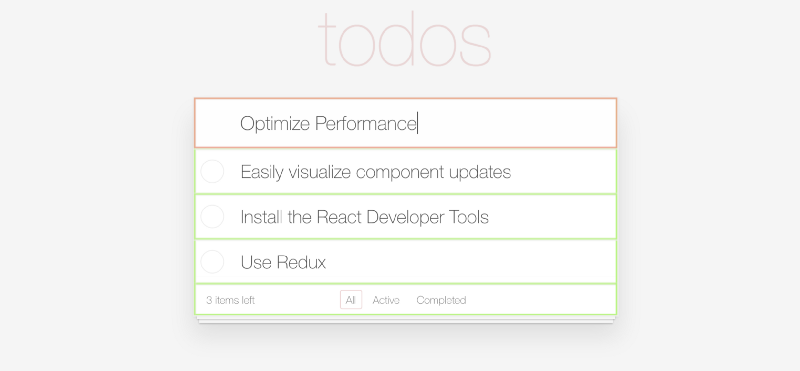Show only Completed todos
800x371 pixels.
(x=441, y=300)
